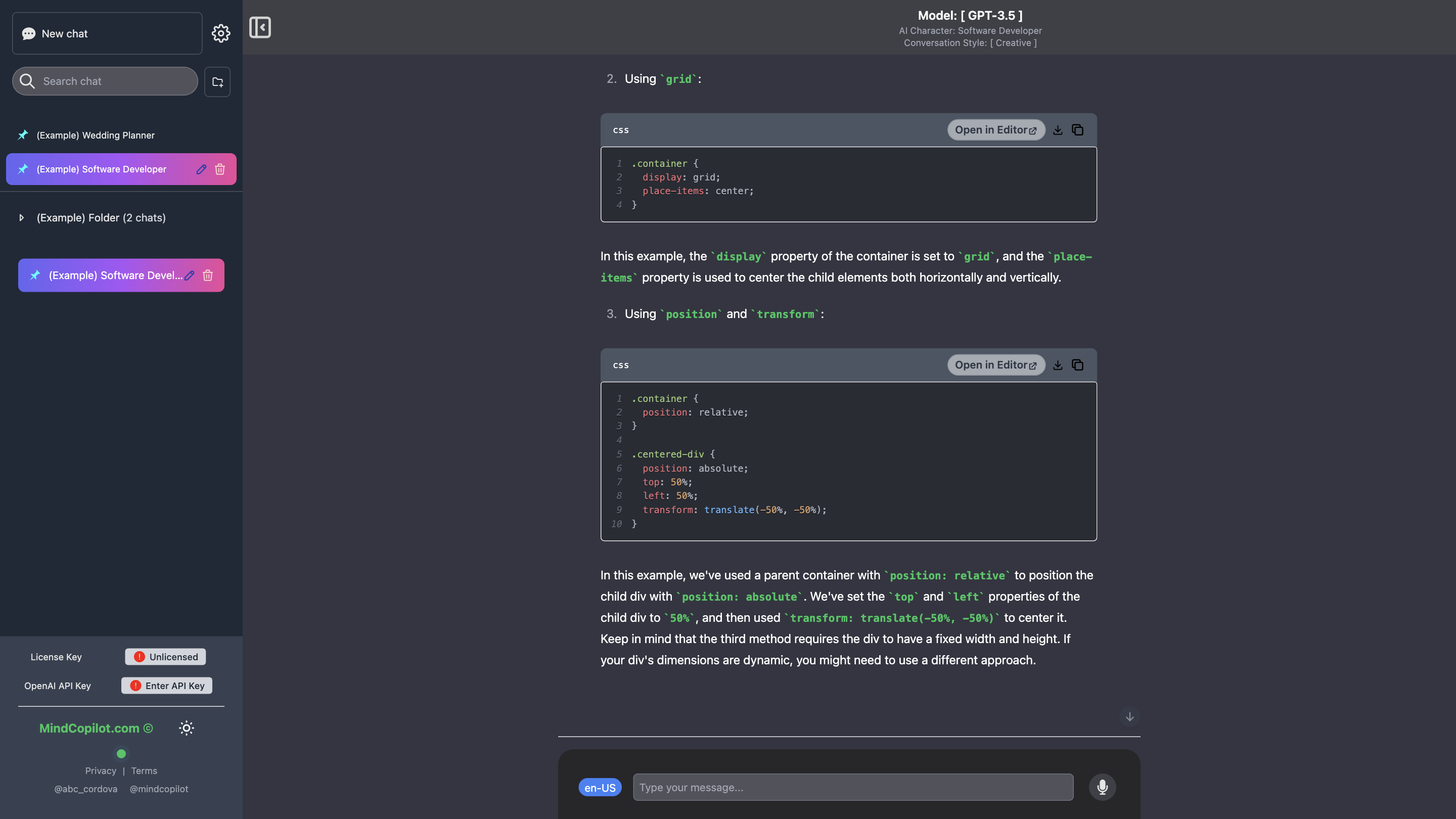Click the new folder icon
Viewport: 1456px width, 819px height.
click(x=217, y=82)
